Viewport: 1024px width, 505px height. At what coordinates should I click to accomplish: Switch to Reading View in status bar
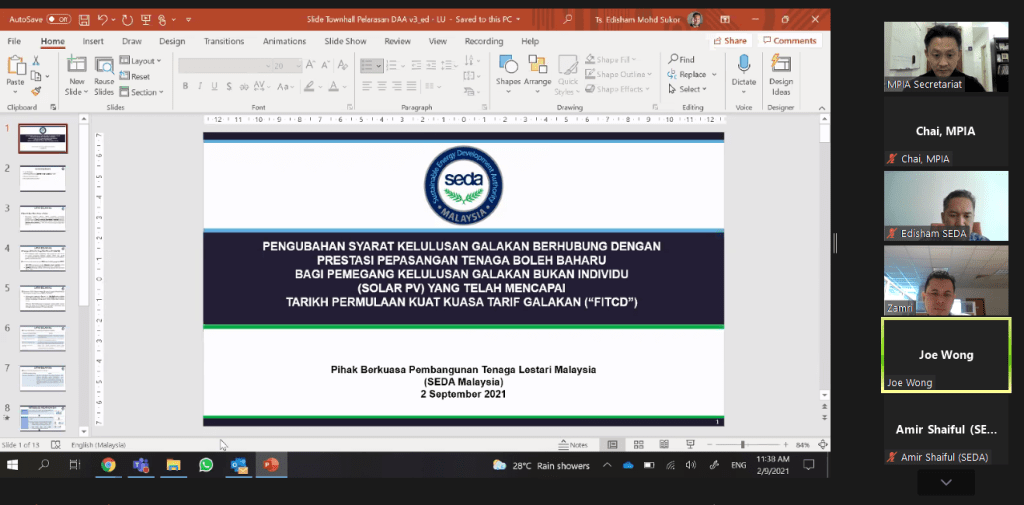click(664, 444)
